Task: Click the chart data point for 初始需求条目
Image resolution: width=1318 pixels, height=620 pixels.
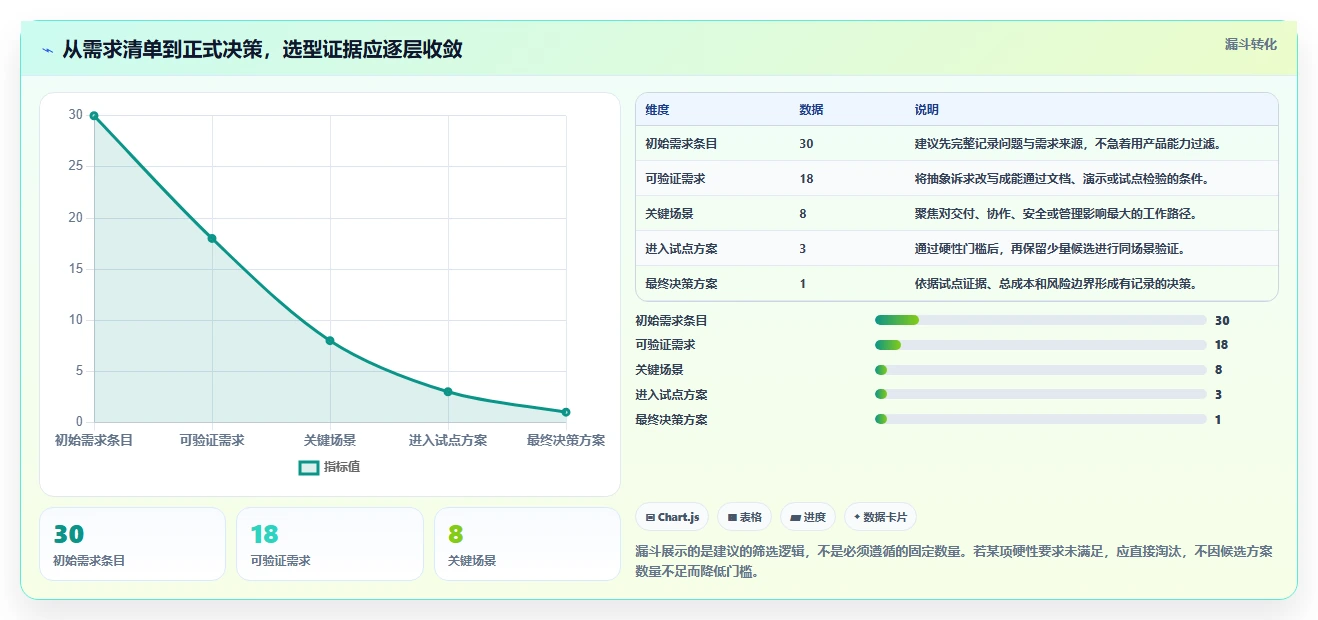Action: (94, 116)
